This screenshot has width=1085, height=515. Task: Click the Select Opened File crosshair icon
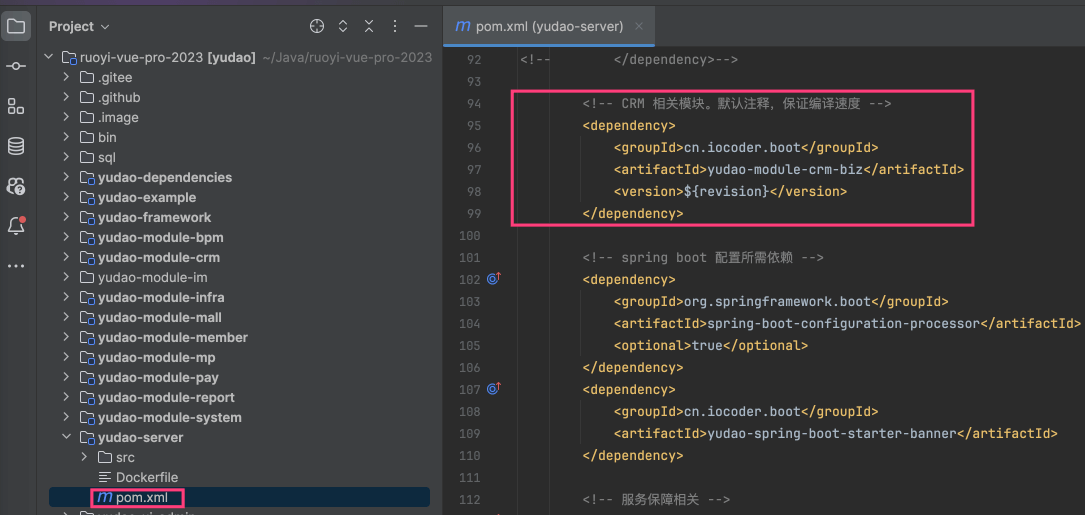317,26
